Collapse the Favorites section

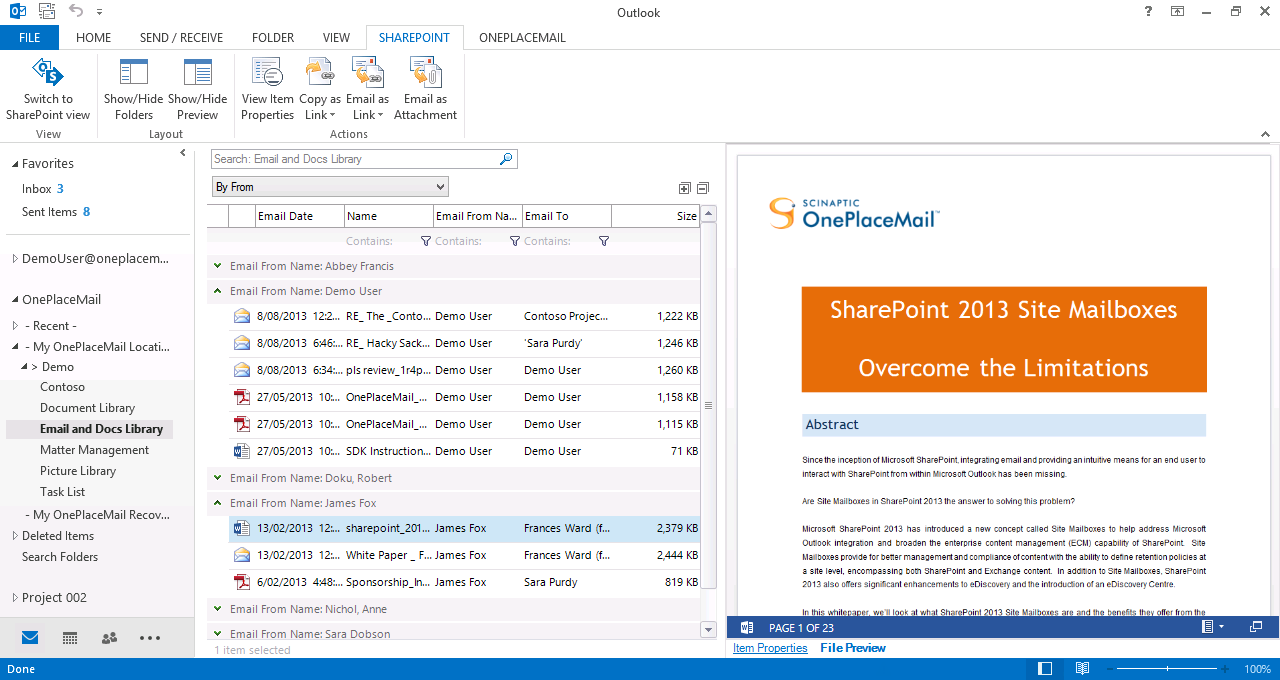click(x=14, y=164)
